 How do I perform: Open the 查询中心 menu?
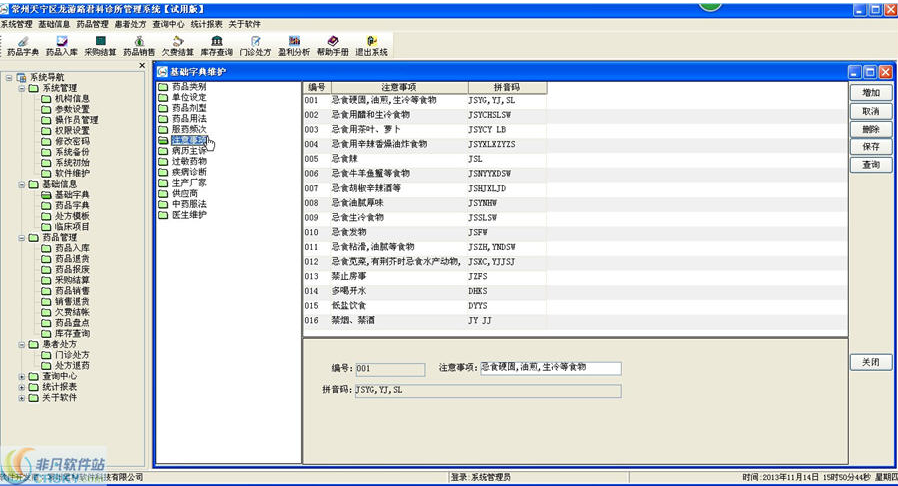168,24
